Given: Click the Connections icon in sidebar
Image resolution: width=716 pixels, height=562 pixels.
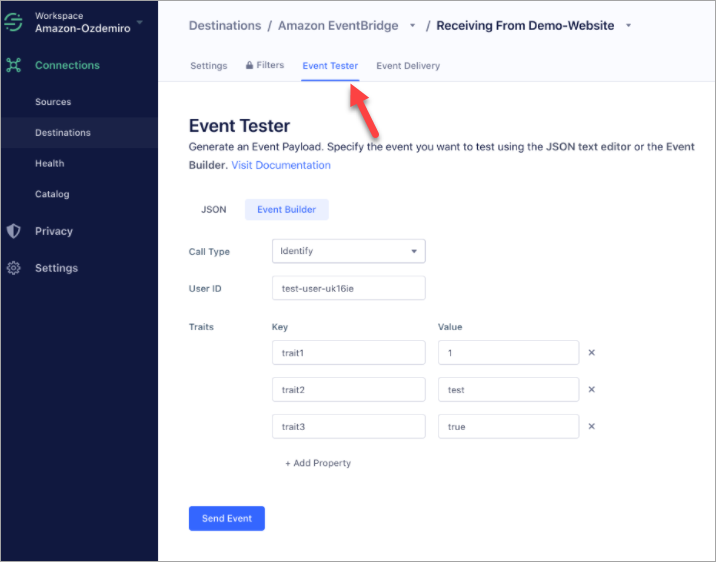Looking at the screenshot, I should pos(14,66).
